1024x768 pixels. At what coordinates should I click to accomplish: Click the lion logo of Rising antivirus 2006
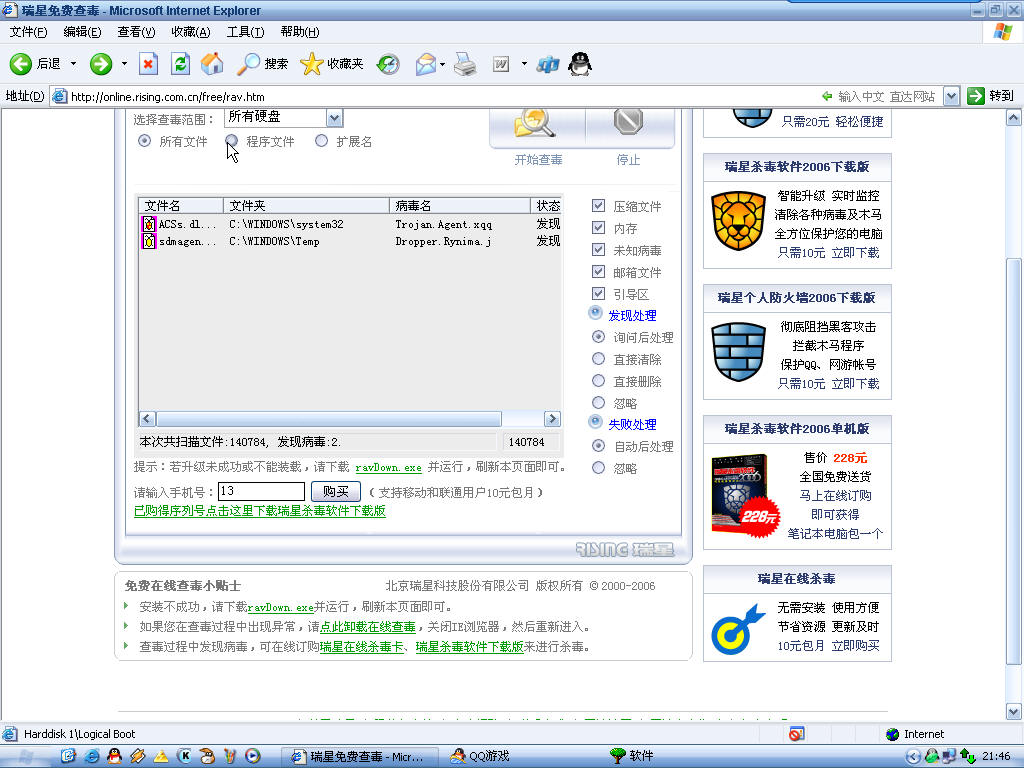738,221
